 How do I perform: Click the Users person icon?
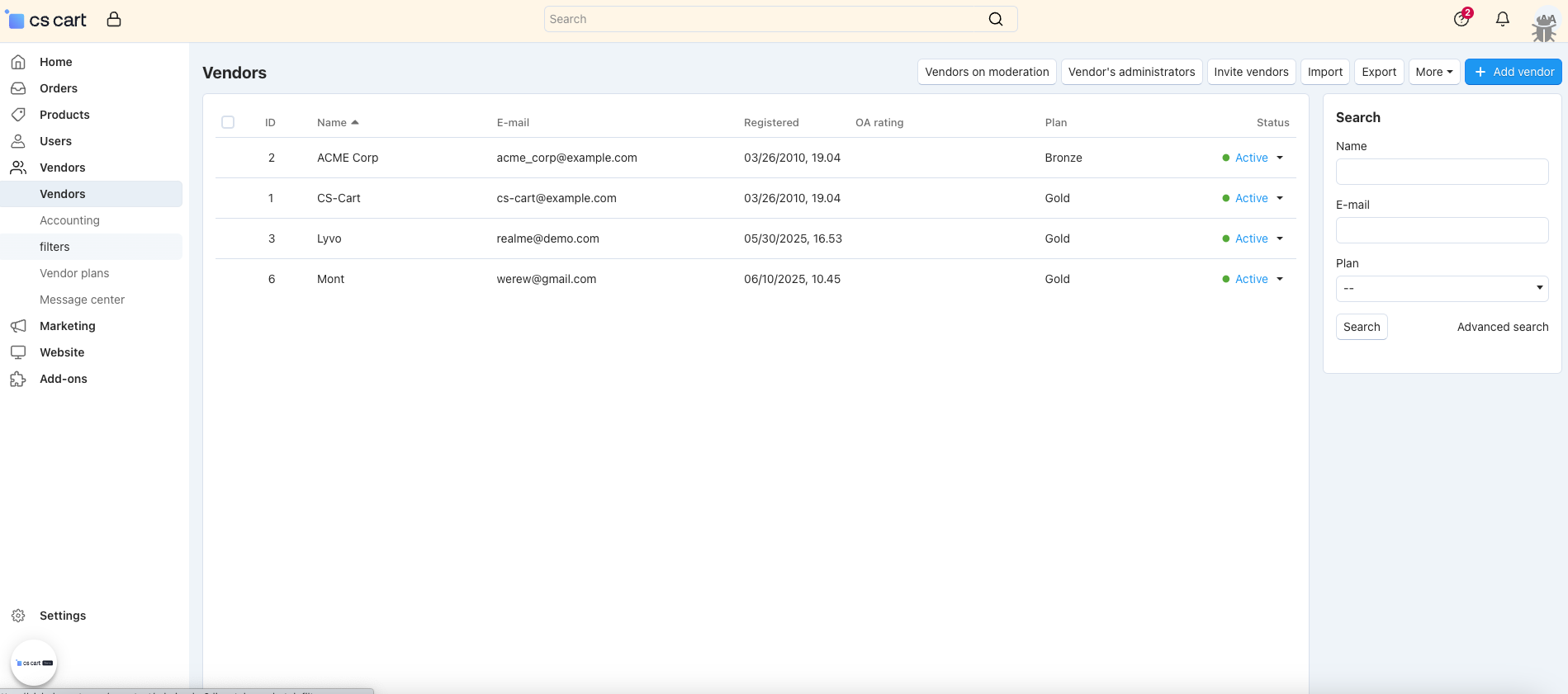click(x=18, y=141)
